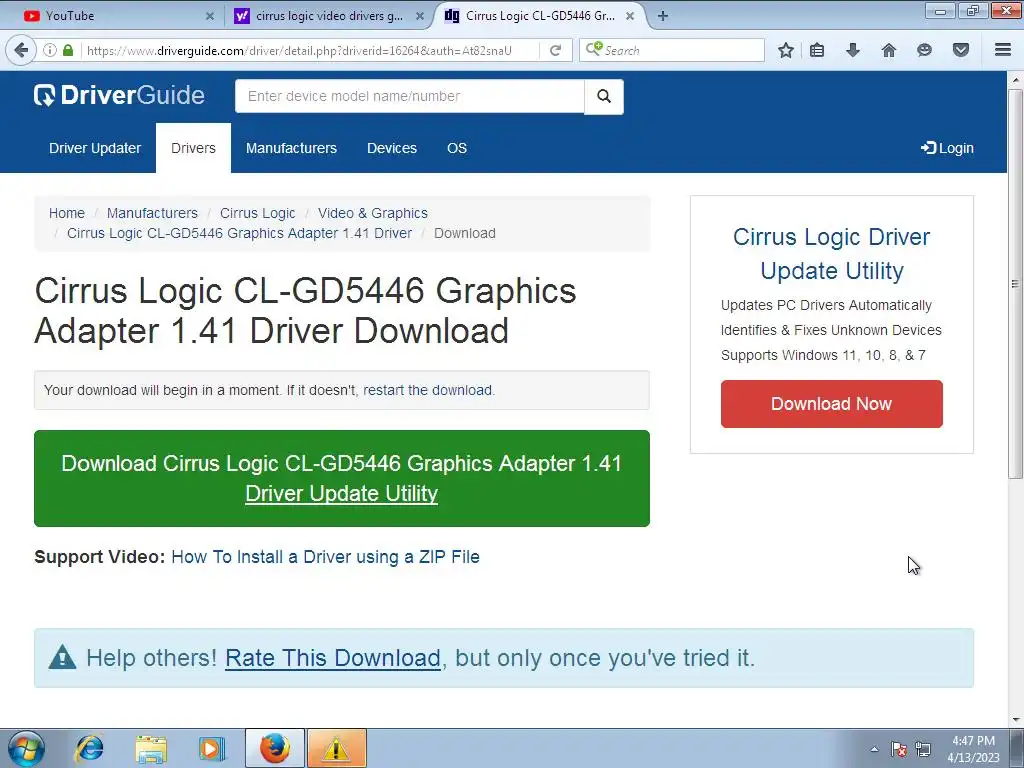The height and width of the screenshot is (768, 1024).
Task: Click restart the download link
Action: pyautogui.click(x=428, y=390)
